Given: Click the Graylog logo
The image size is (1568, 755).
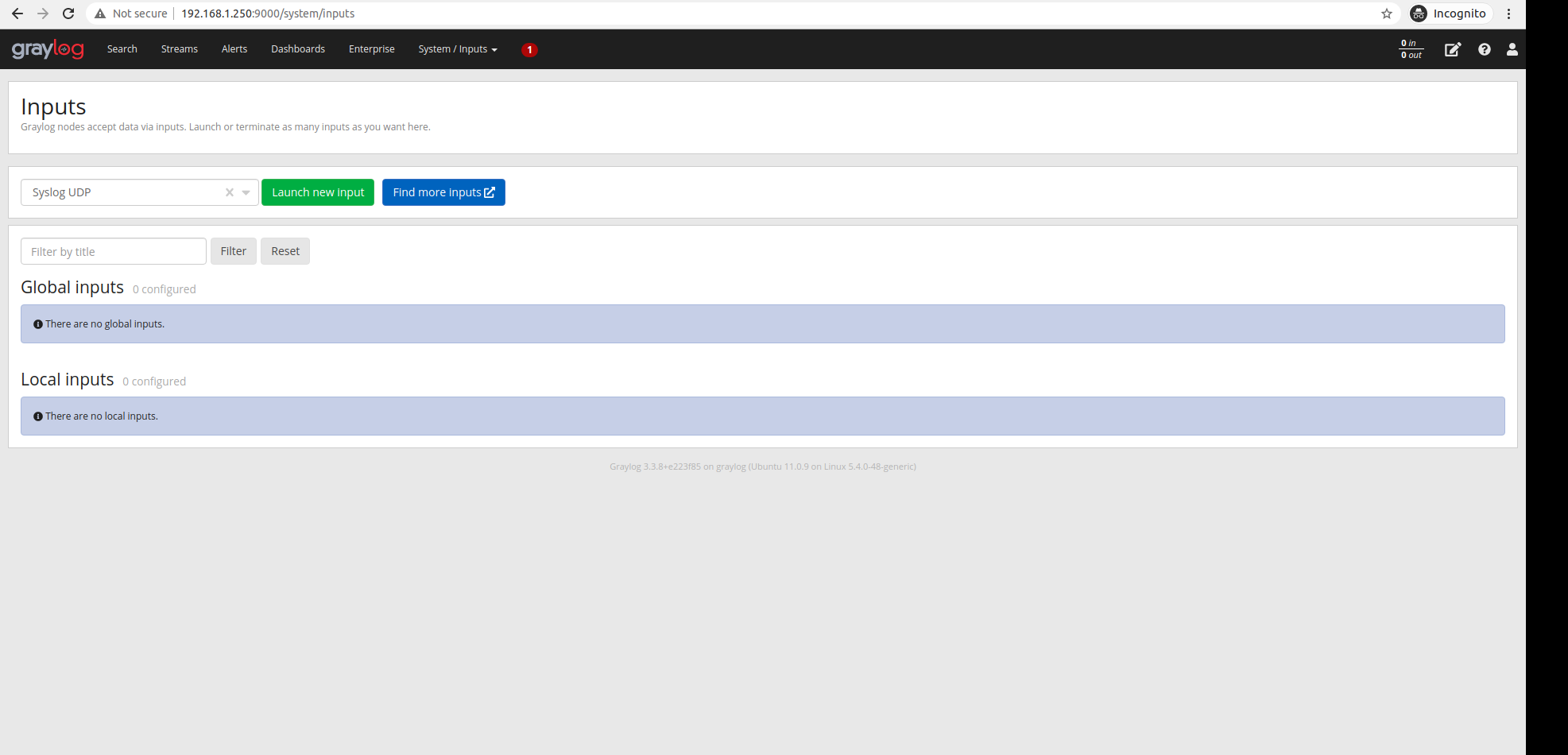Looking at the screenshot, I should tap(48, 49).
